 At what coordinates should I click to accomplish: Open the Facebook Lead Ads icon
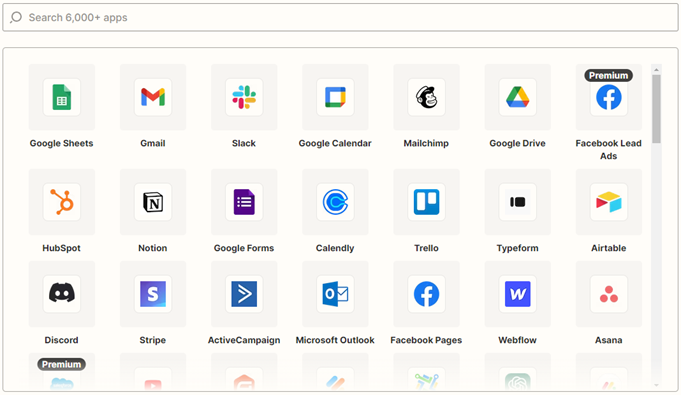point(609,98)
